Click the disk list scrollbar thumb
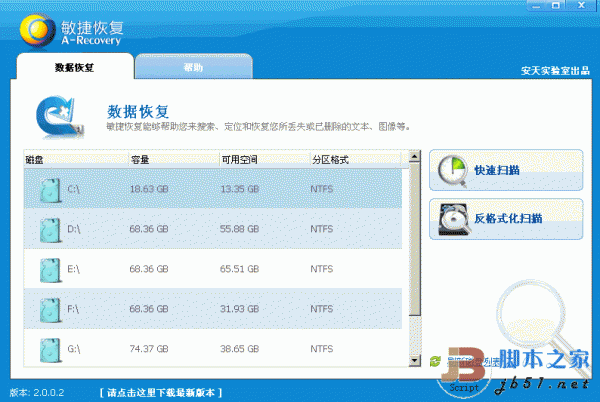The width and height of the screenshot is (600, 402). tap(414, 239)
